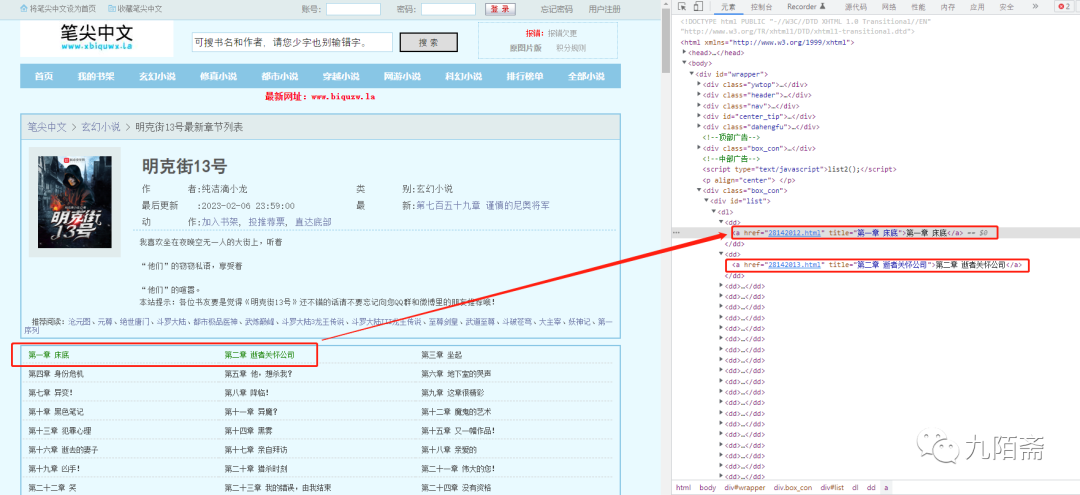Viewport: 1080px width, 495px height.
Task: Activate the DevTools inspect element picker icon
Action: tap(681, 7)
